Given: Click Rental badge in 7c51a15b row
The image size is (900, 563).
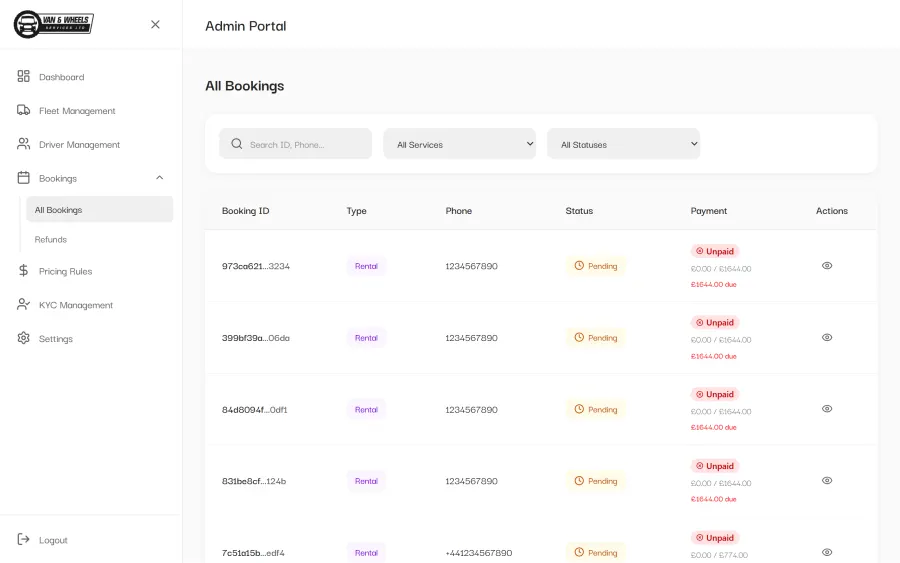Looking at the screenshot, I should click(x=366, y=553).
